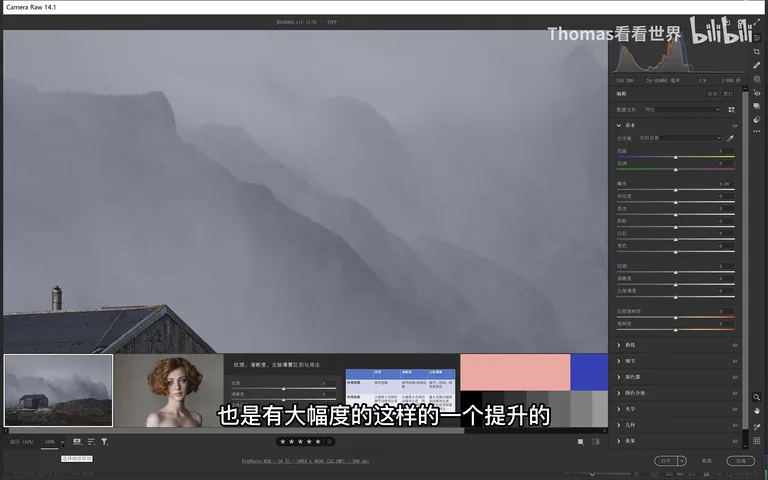This screenshot has width=768, height=480.
Task: Select the pink and blue color chart thumbnail
Action: (534, 390)
